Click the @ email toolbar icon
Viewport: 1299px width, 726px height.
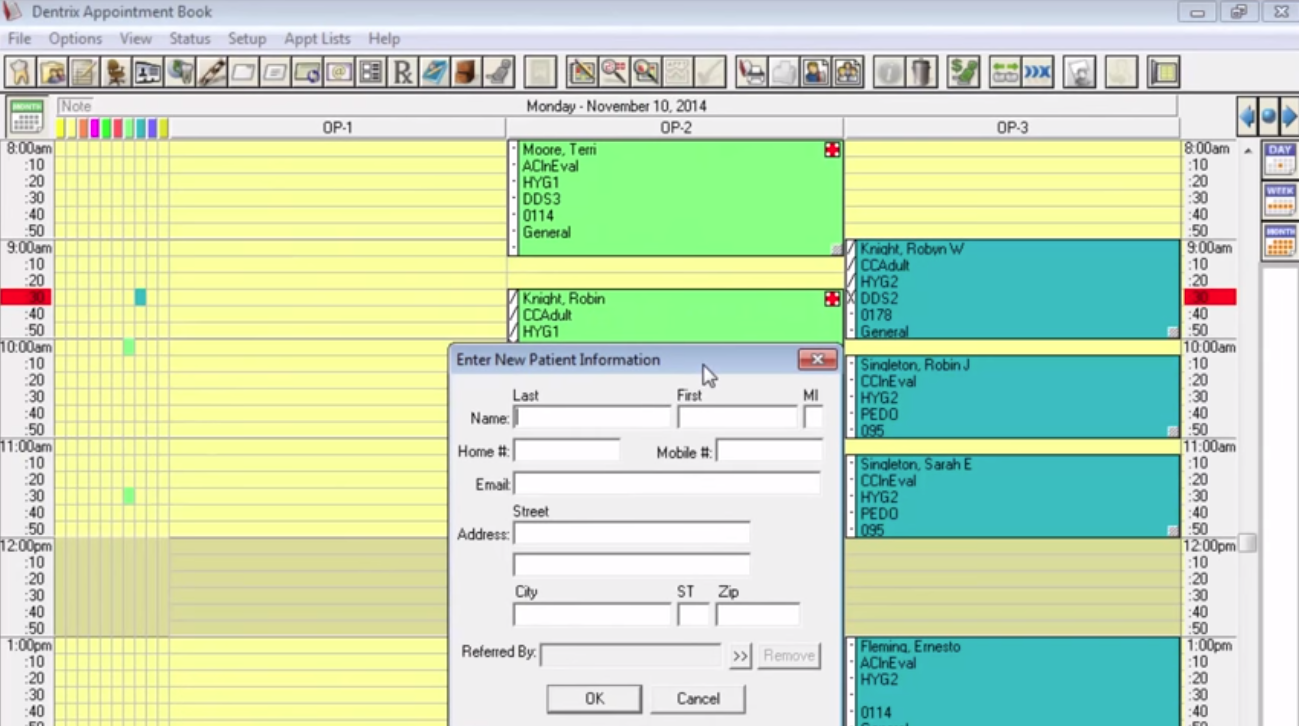click(x=339, y=72)
